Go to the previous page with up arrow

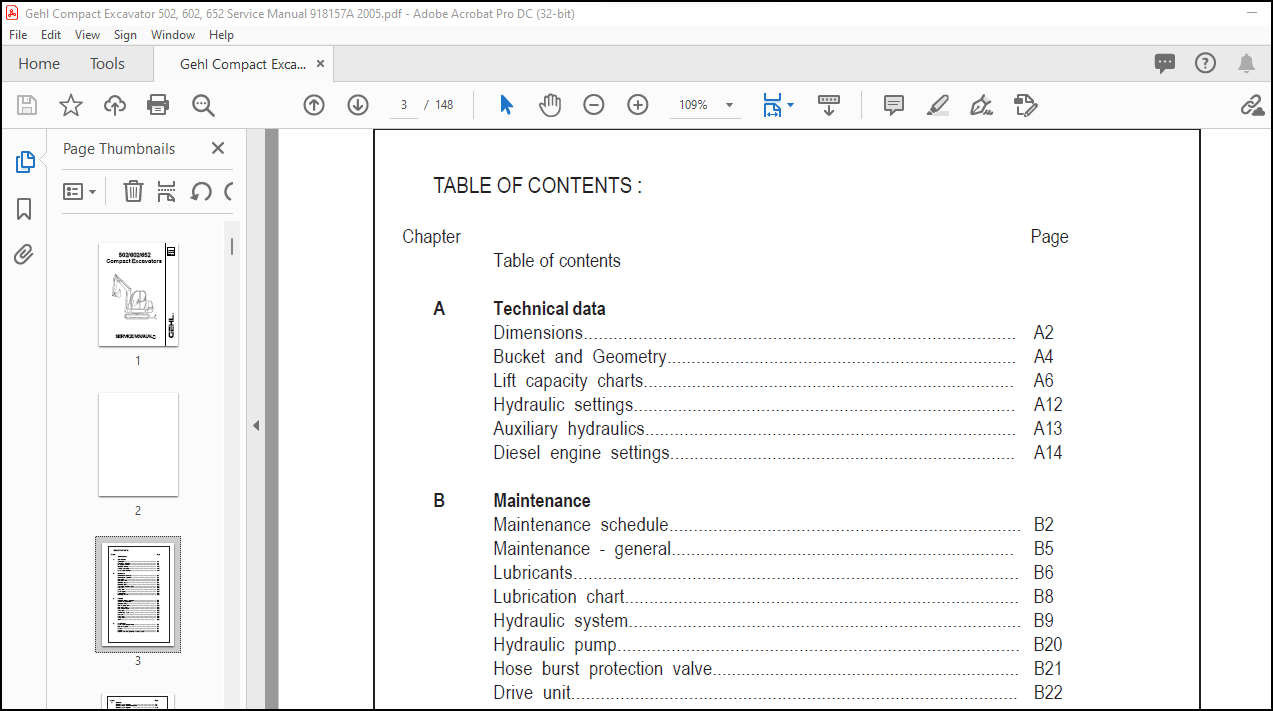(314, 105)
